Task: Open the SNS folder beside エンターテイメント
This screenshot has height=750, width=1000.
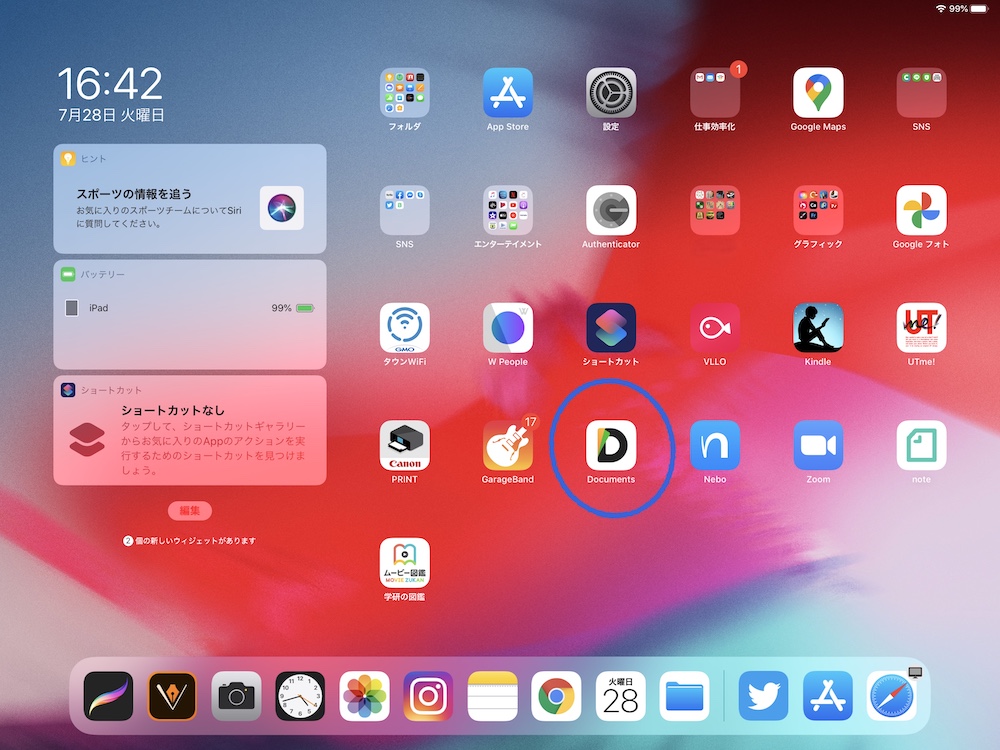Action: (404, 210)
